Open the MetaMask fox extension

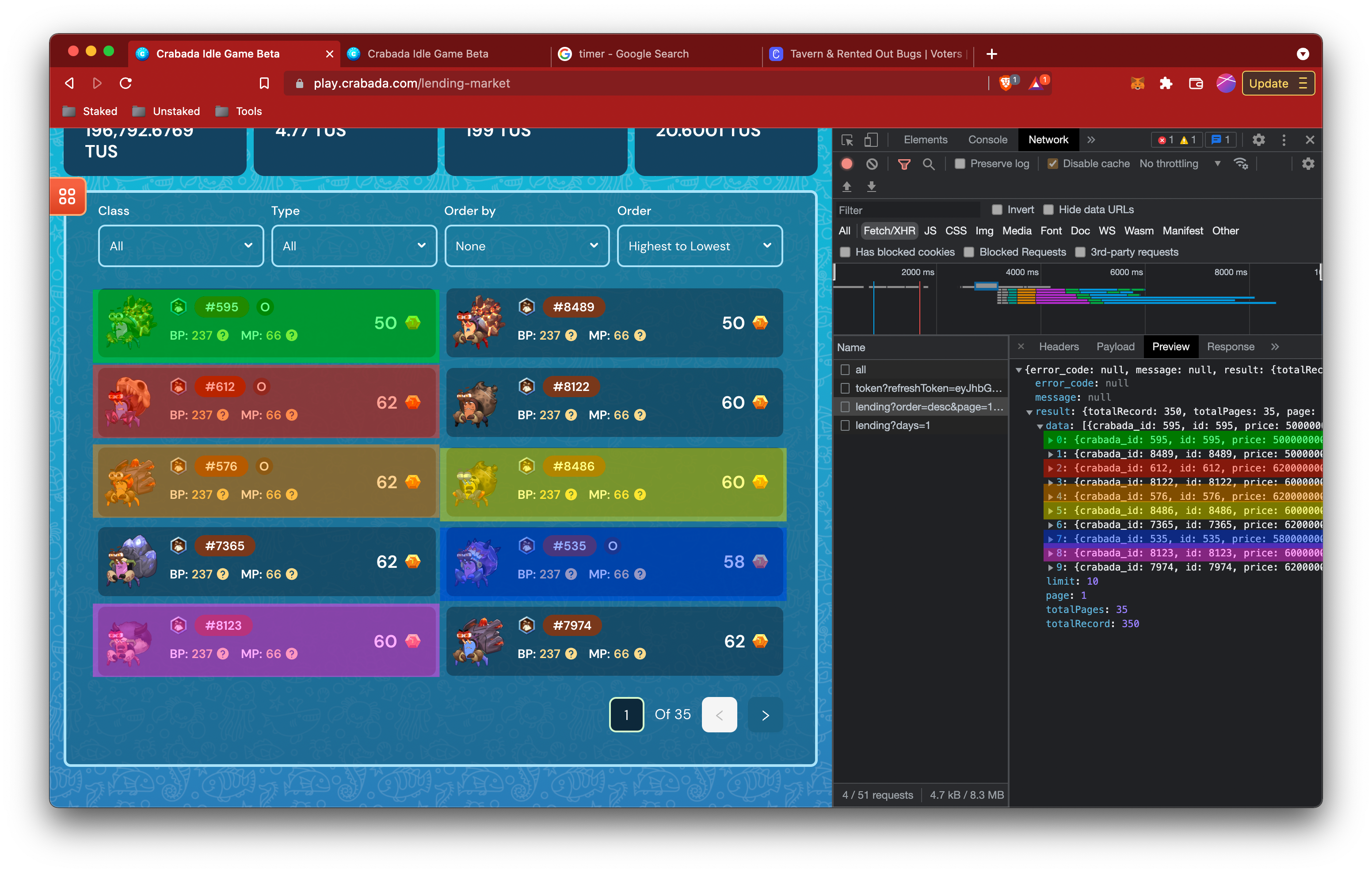[x=1137, y=83]
